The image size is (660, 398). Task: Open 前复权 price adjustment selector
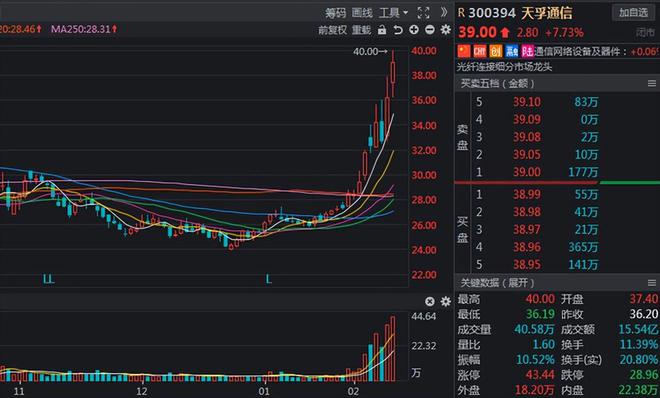tap(332, 30)
